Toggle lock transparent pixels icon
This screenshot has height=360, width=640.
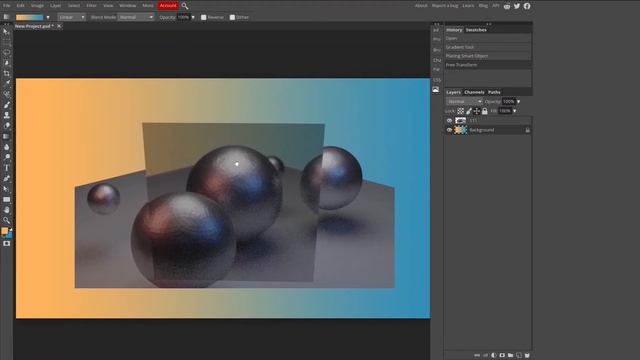pyautogui.click(x=460, y=111)
